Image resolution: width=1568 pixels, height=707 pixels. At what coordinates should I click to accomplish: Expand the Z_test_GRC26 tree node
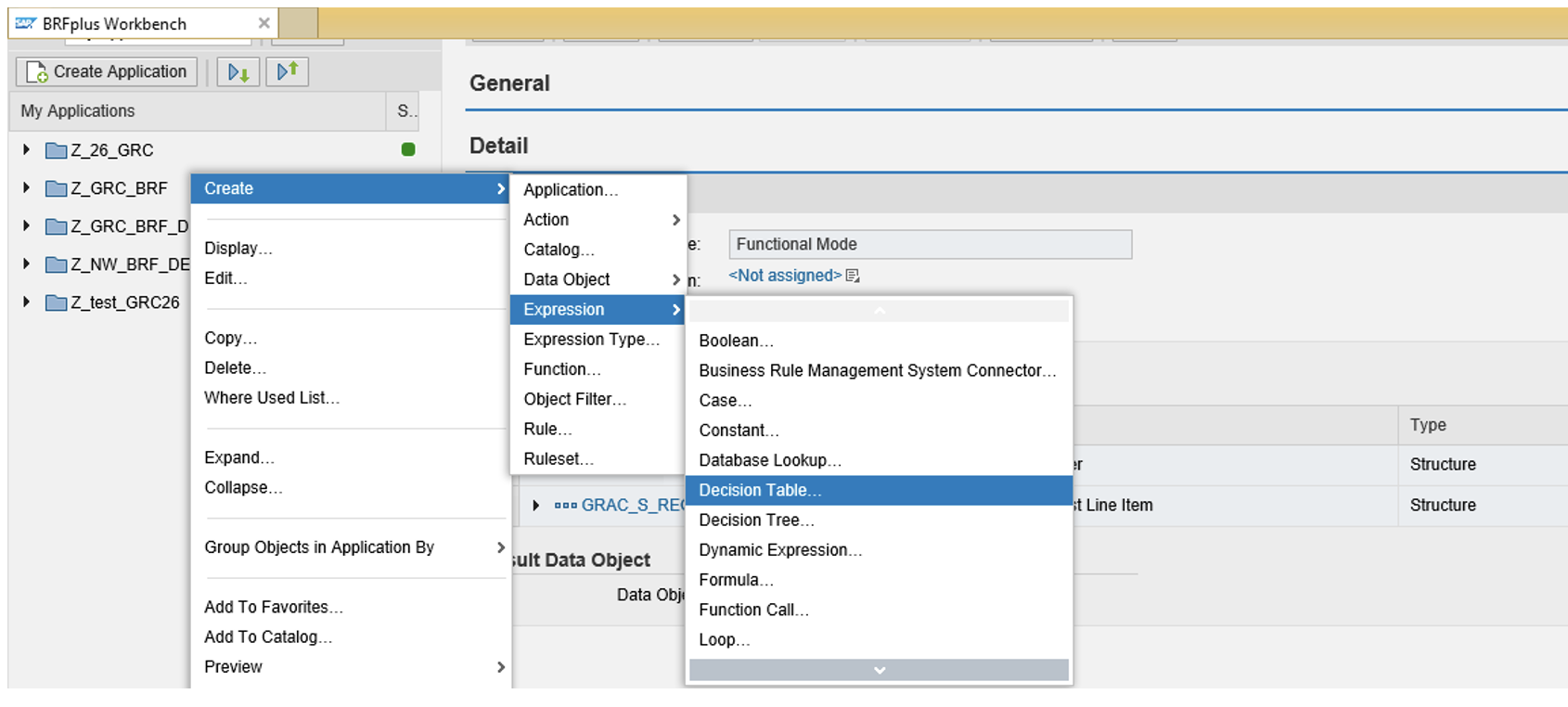(26, 302)
